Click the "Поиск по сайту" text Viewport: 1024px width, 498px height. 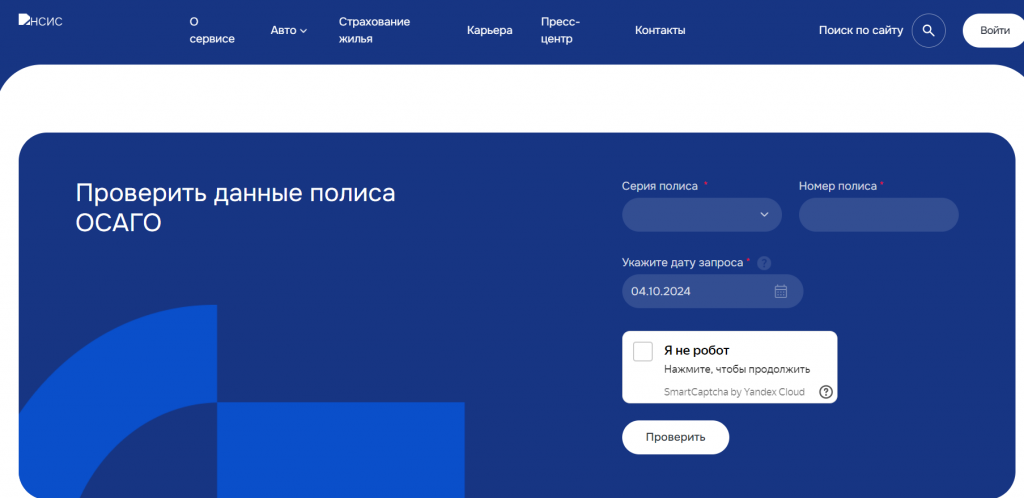coord(860,30)
